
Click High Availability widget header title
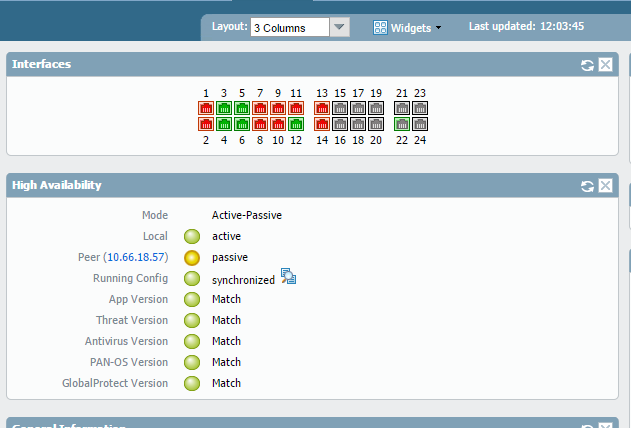point(57,185)
